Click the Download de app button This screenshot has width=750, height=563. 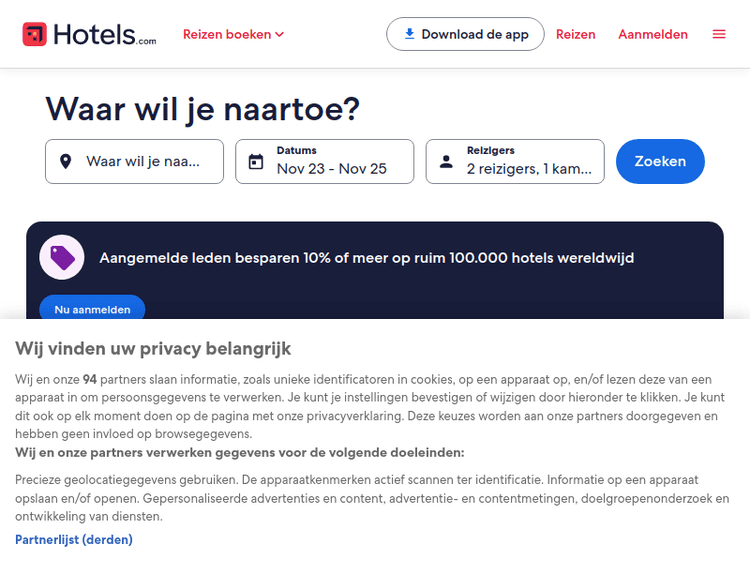pos(466,34)
